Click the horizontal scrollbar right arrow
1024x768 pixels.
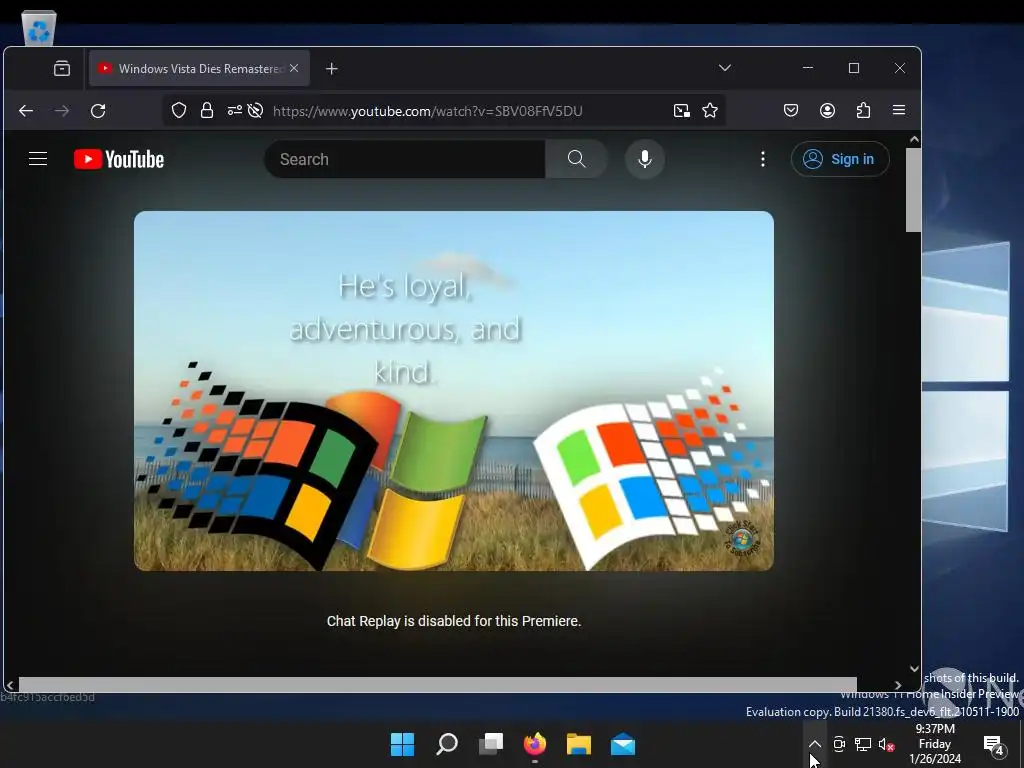pyautogui.click(x=899, y=685)
